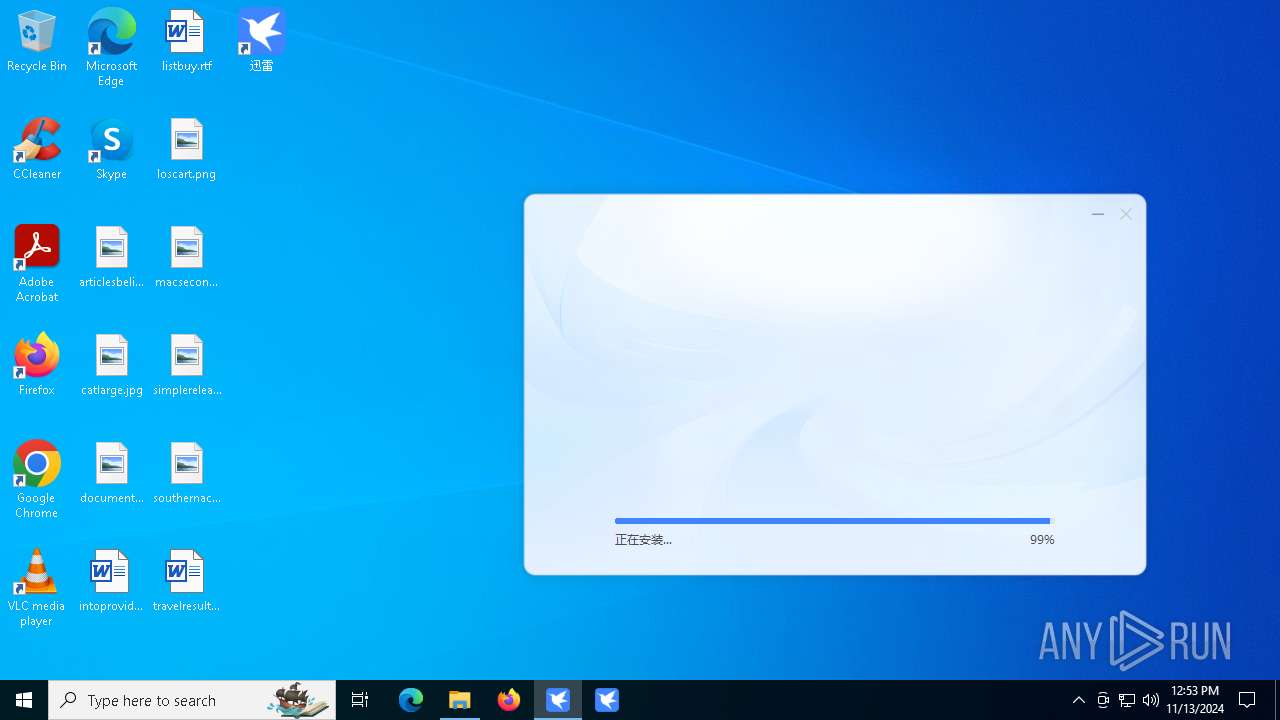Click the 正在安装... status text

point(643,540)
